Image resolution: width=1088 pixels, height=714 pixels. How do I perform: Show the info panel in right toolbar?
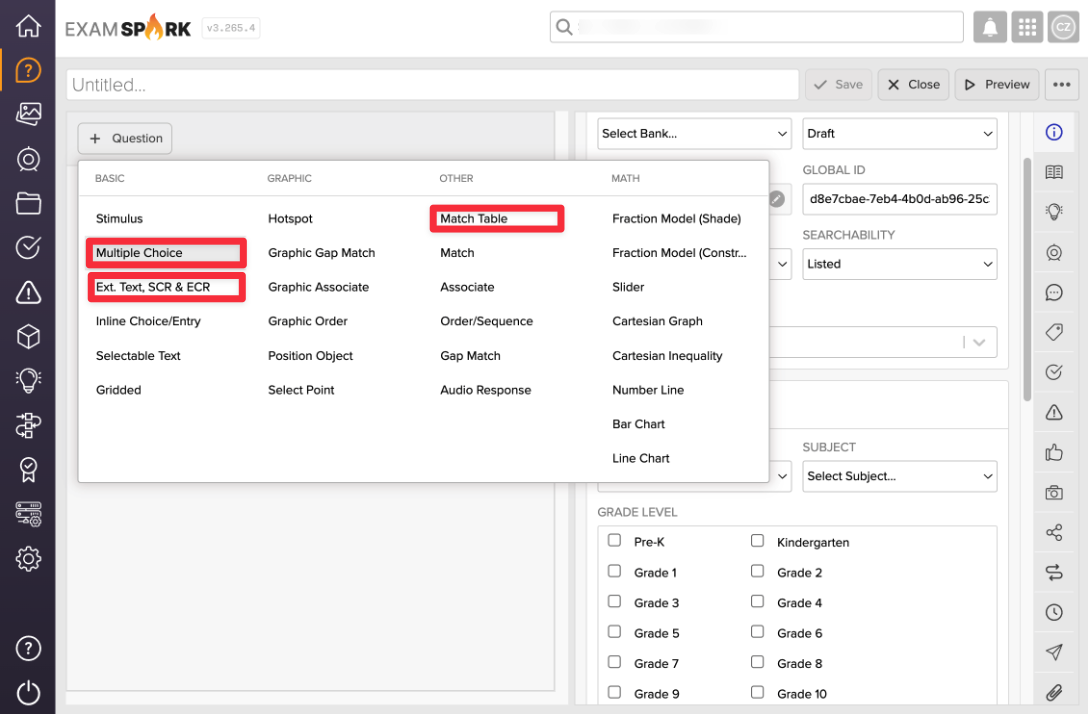[1054, 132]
